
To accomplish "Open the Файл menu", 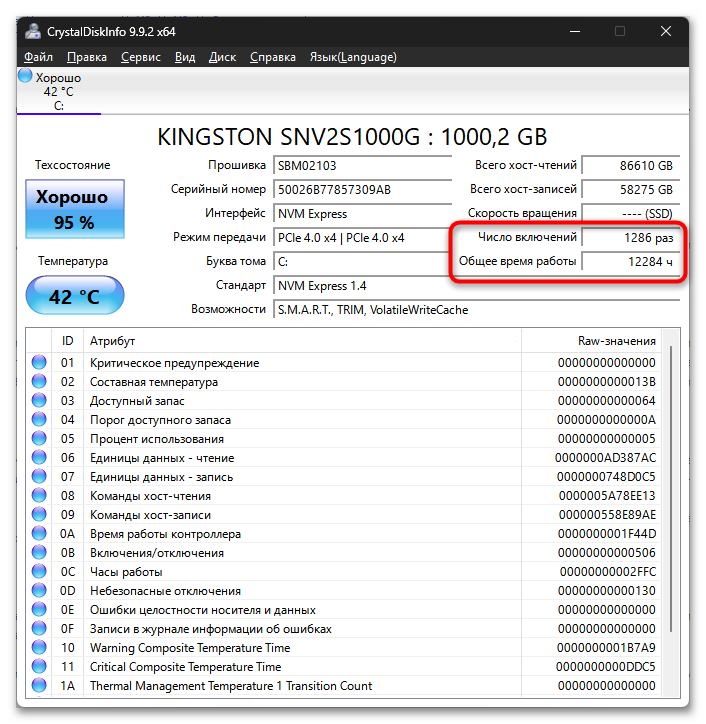I will 38,57.
